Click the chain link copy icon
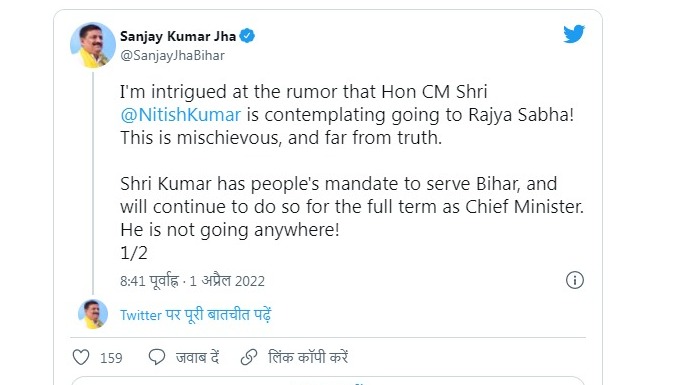This screenshot has width=676, height=385. 249,357
